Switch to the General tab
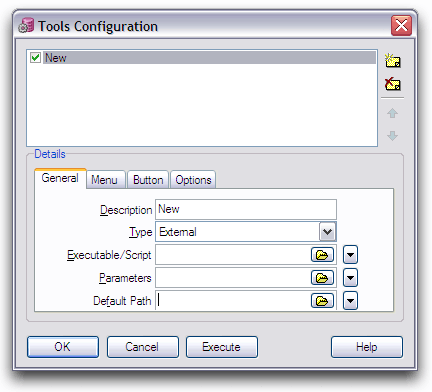 pos(60,179)
